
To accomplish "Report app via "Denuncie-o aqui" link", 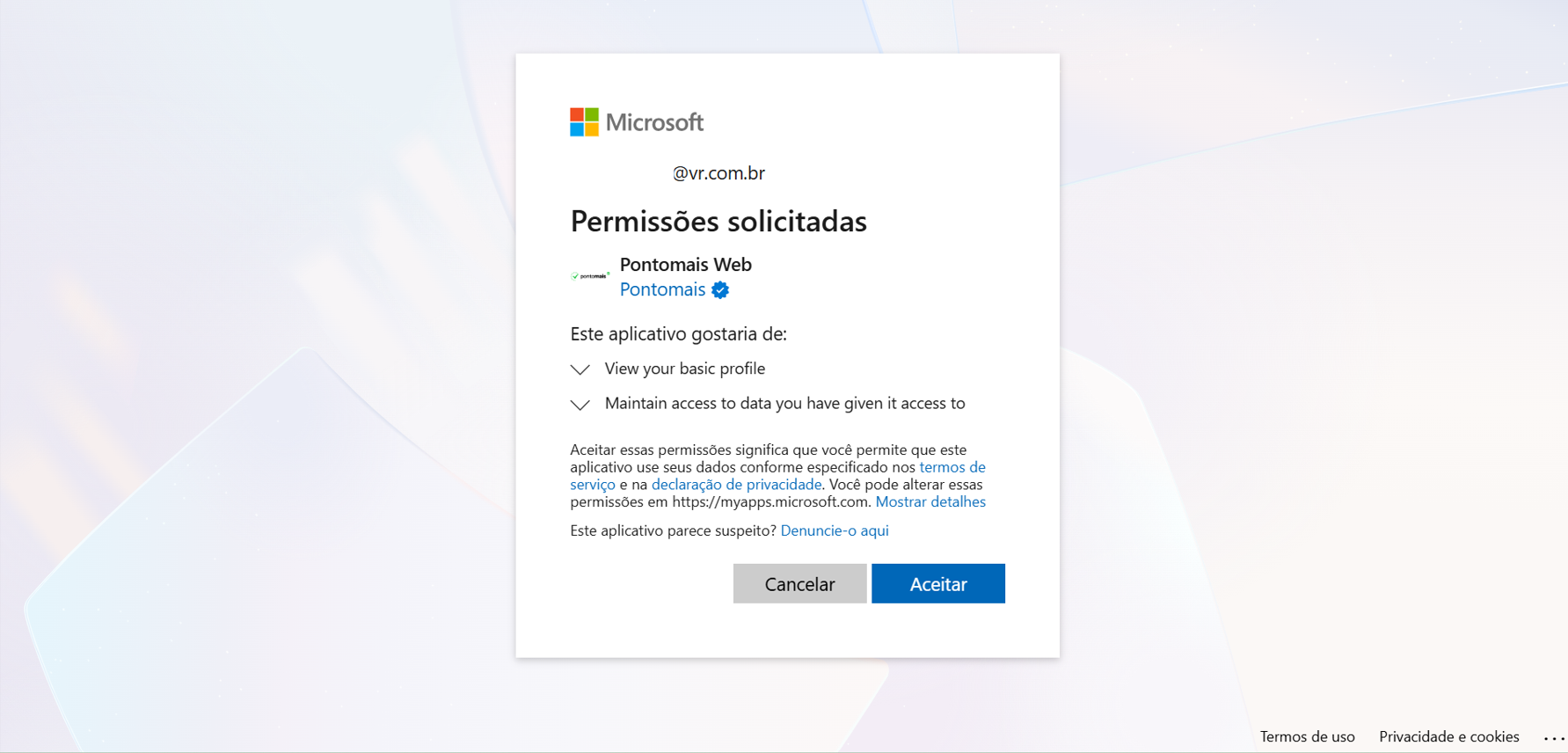I will click(x=835, y=530).
